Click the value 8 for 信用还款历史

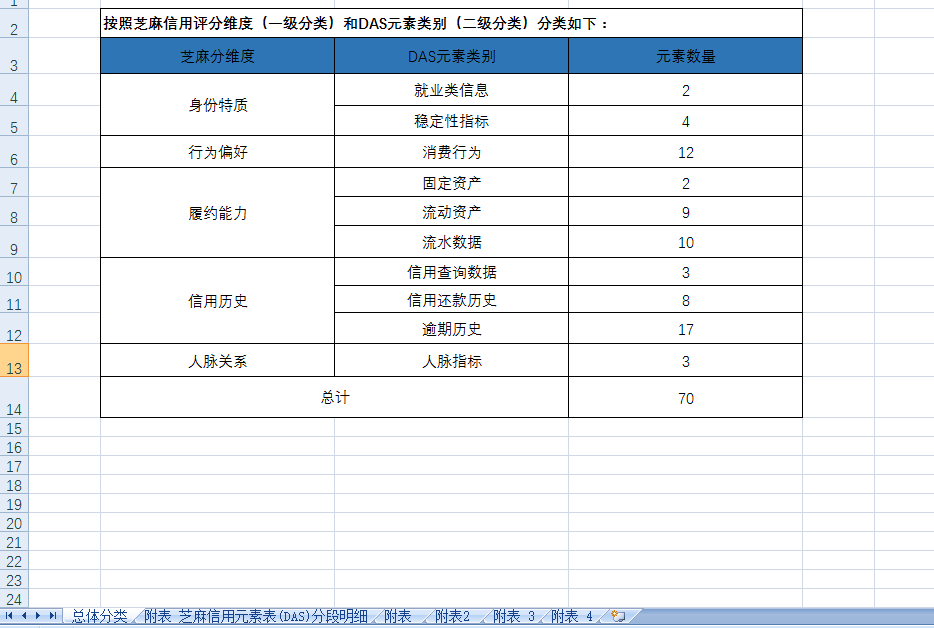(x=686, y=300)
